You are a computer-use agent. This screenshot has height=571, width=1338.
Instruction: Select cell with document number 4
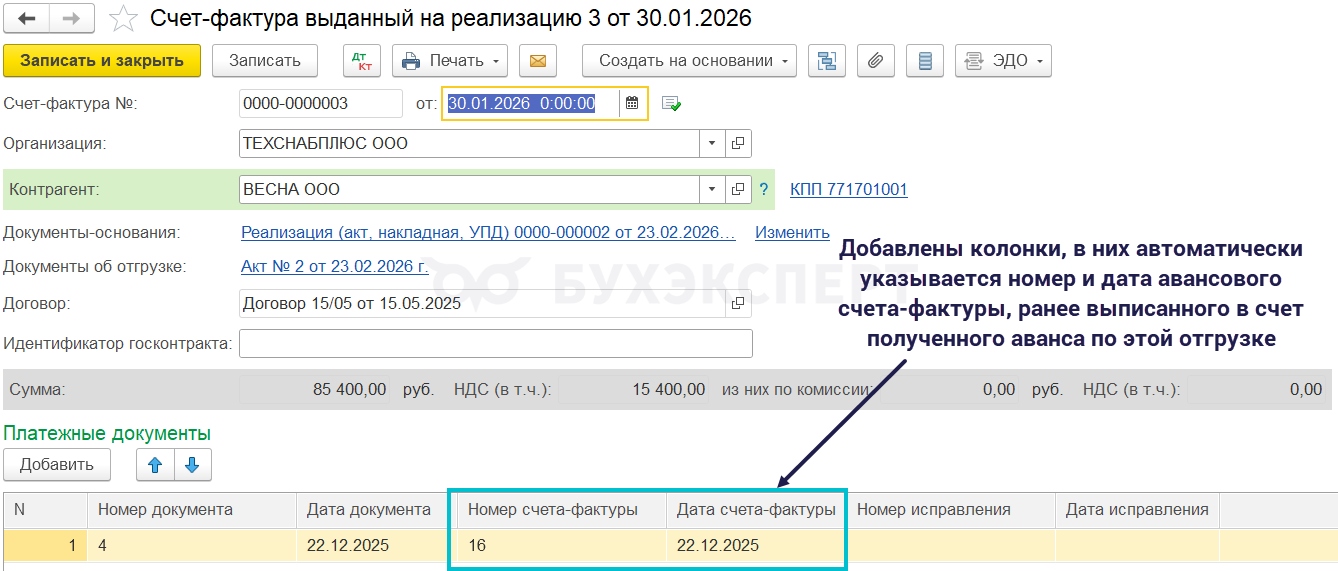[x=192, y=546]
